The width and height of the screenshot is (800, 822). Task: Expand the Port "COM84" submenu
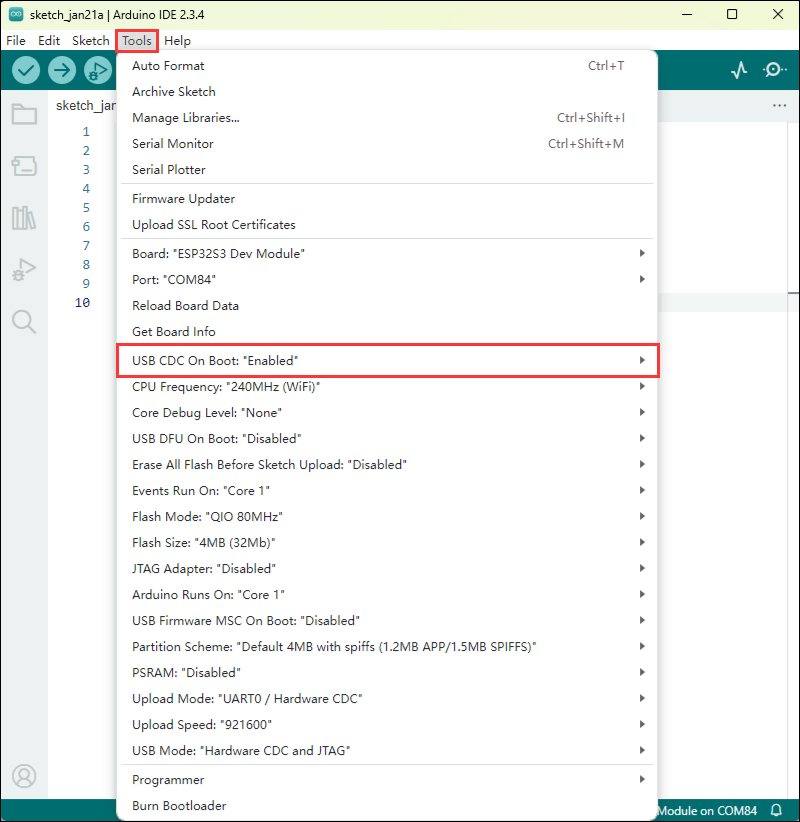click(x=387, y=280)
